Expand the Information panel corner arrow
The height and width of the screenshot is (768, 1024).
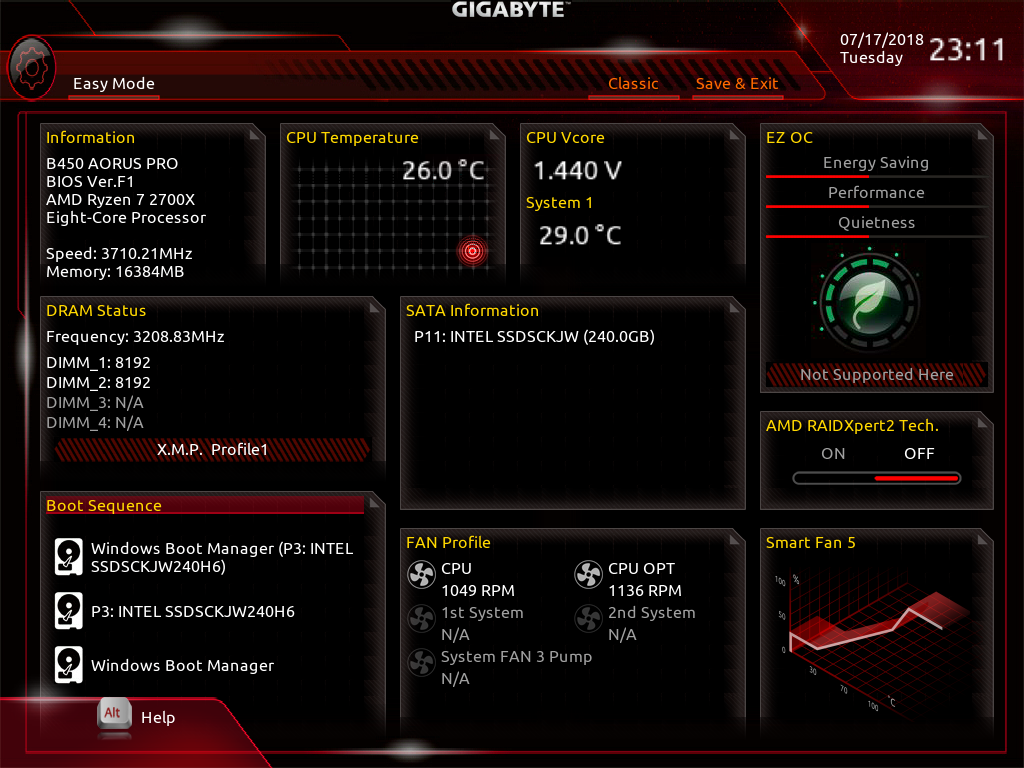pyautogui.click(x=255, y=135)
